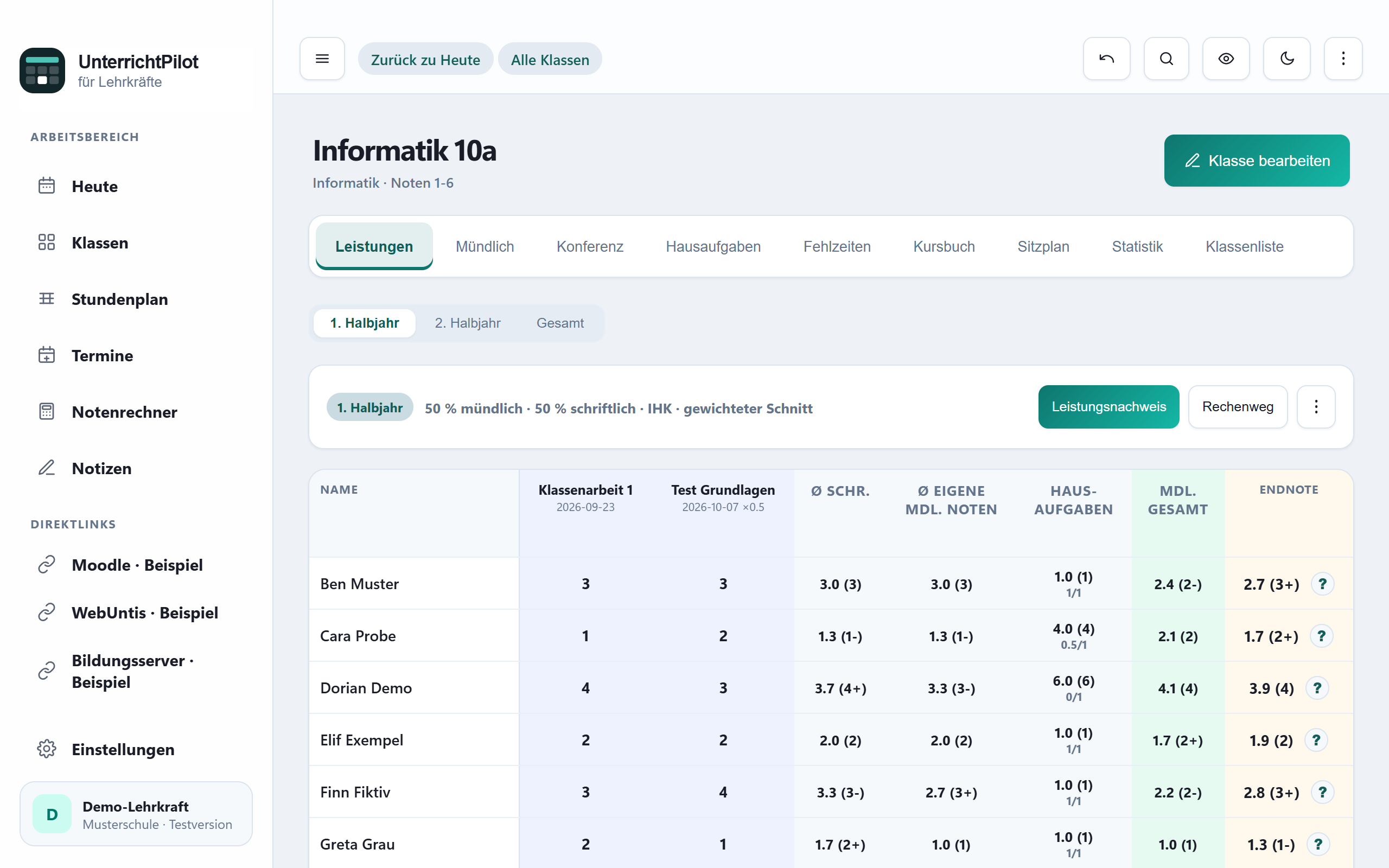1389x868 pixels.
Task: Switch to the Fehlzeiten tab
Action: (837, 246)
